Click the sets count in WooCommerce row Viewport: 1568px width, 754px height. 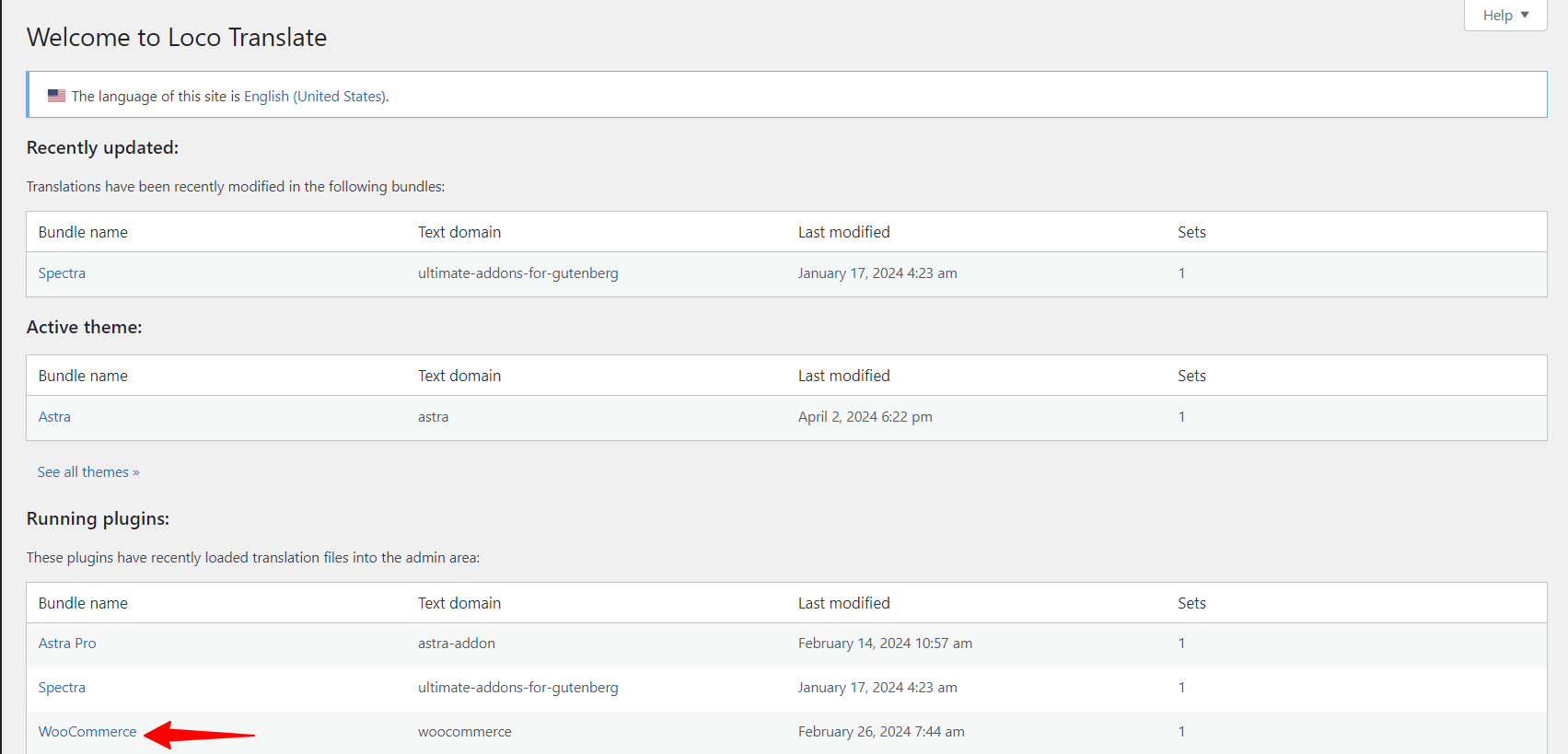tap(1181, 732)
